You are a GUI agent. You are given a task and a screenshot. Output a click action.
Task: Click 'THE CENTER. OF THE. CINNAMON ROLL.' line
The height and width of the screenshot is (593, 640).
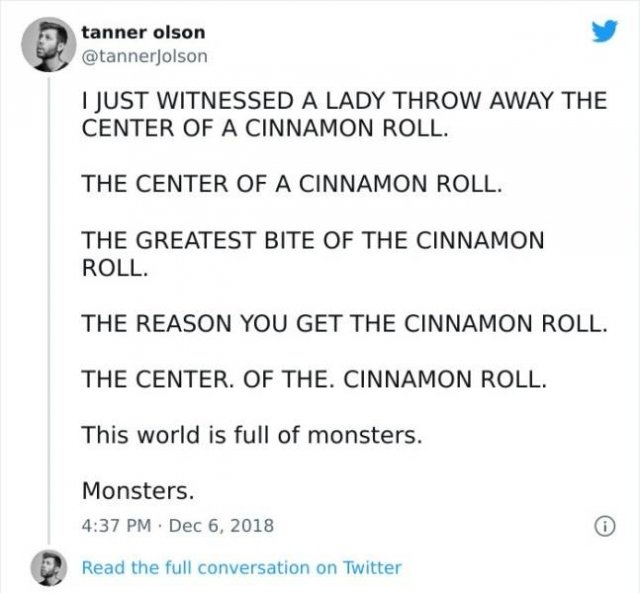click(x=315, y=380)
